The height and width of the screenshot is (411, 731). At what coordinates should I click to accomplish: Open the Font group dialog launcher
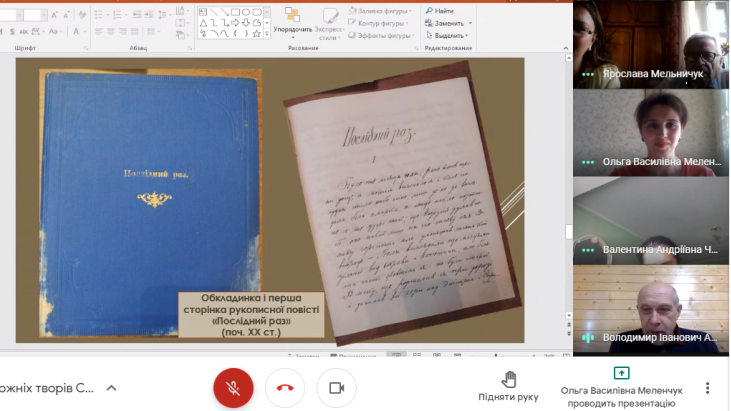[x=86, y=48]
